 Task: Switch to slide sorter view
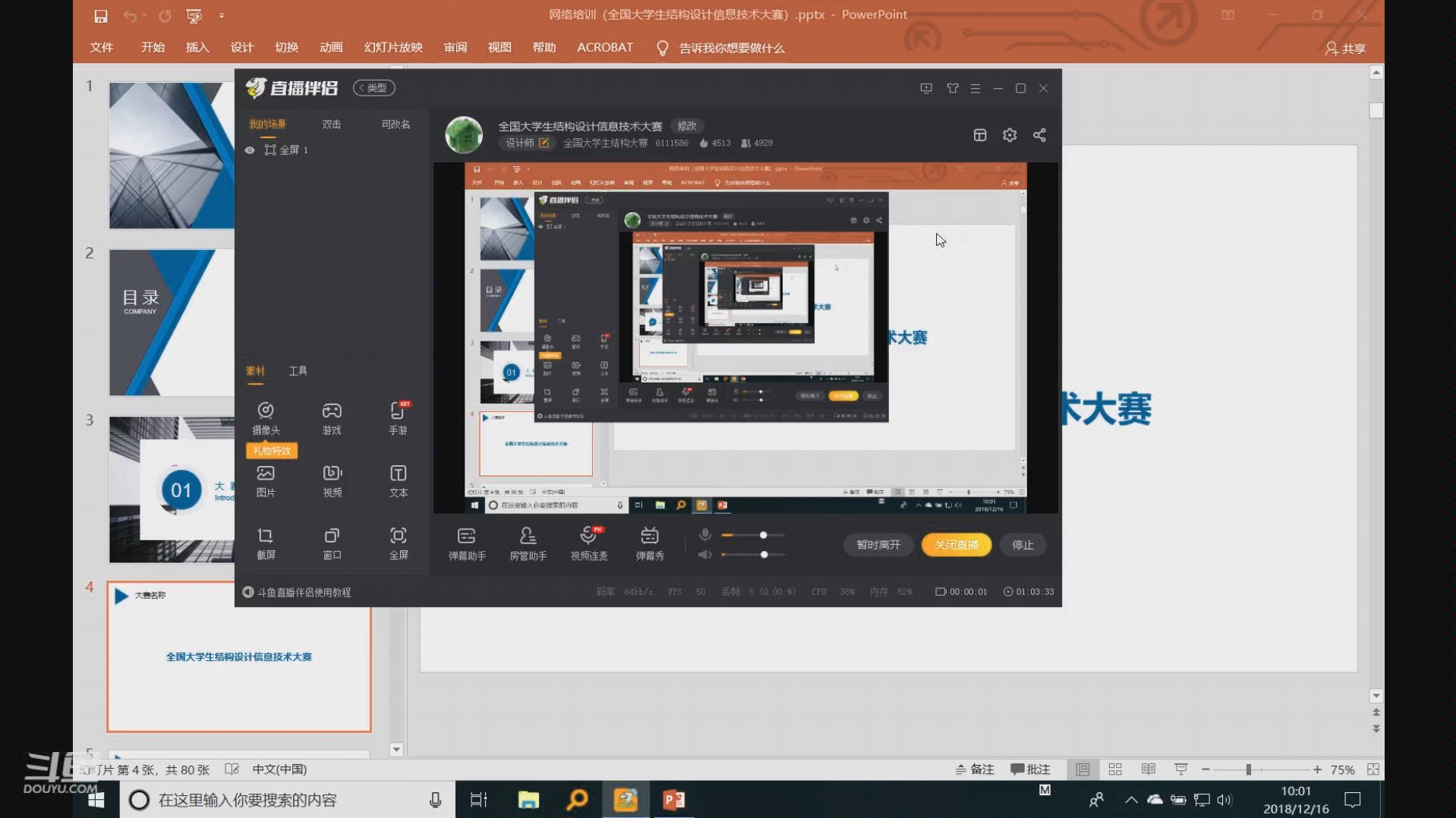point(1115,769)
